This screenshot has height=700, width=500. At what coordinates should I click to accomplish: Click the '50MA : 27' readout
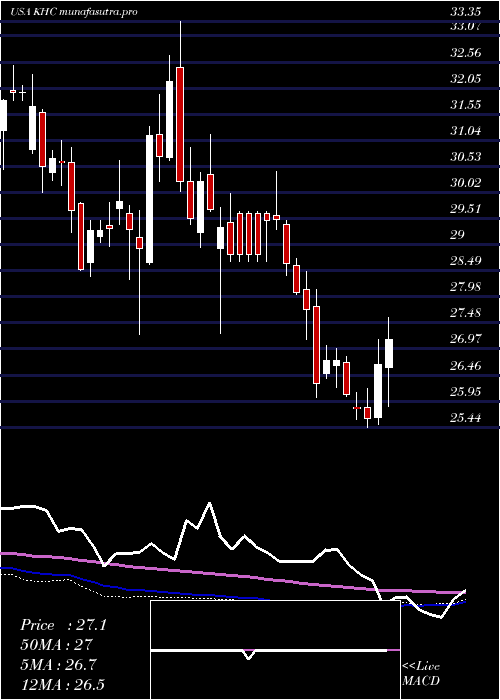point(56,645)
